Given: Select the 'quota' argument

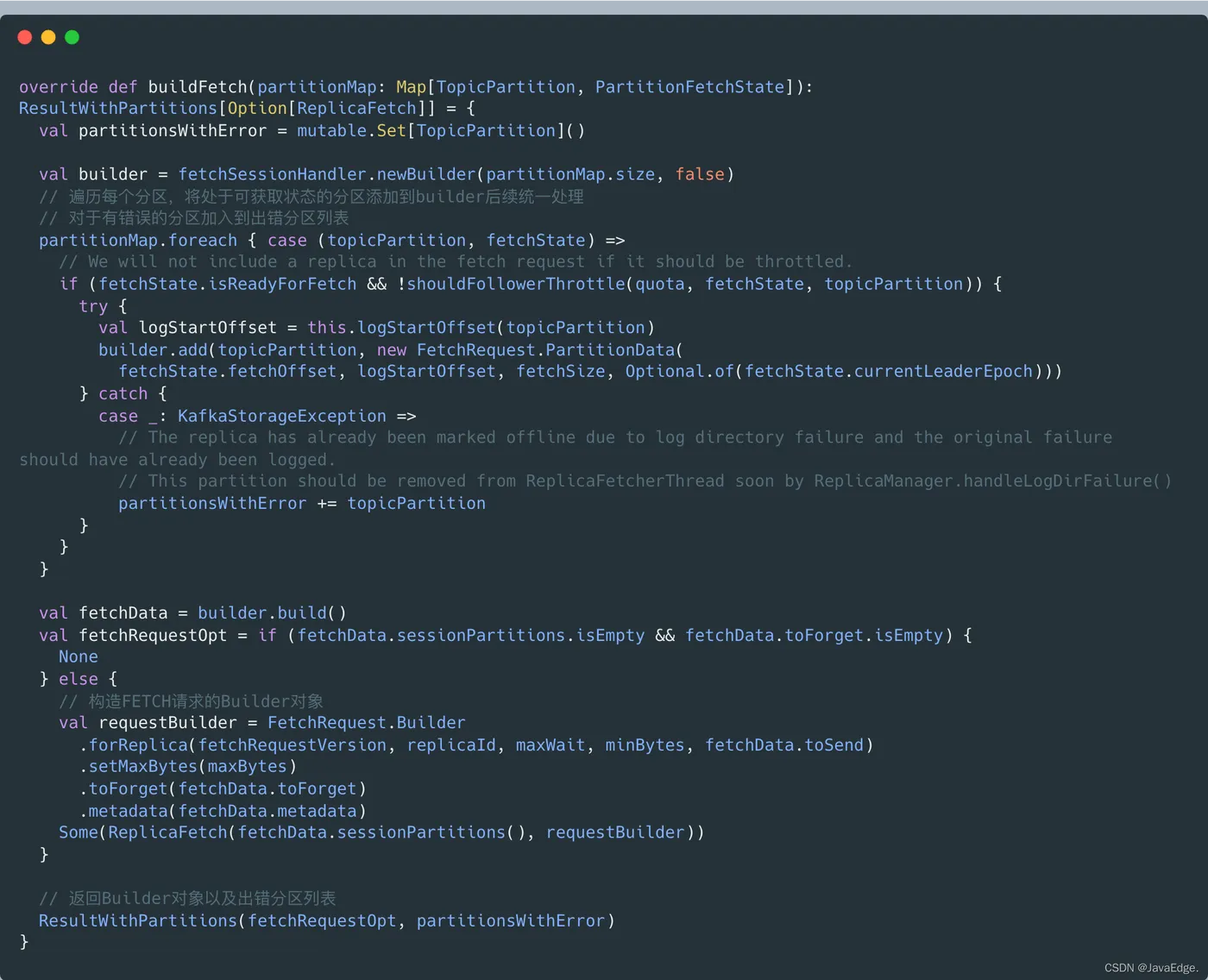Looking at the screenshot, I should click(x=660, y=285).
